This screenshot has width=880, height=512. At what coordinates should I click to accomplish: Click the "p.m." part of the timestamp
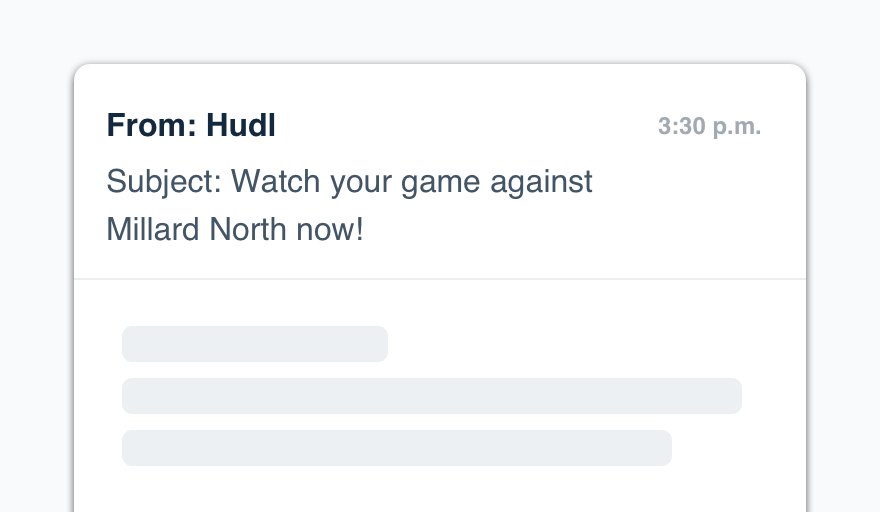coord(736,127)
